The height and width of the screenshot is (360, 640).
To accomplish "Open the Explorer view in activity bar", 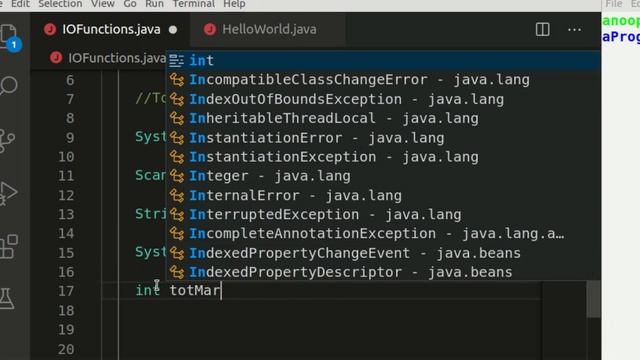I will click(x=8, y=37).
